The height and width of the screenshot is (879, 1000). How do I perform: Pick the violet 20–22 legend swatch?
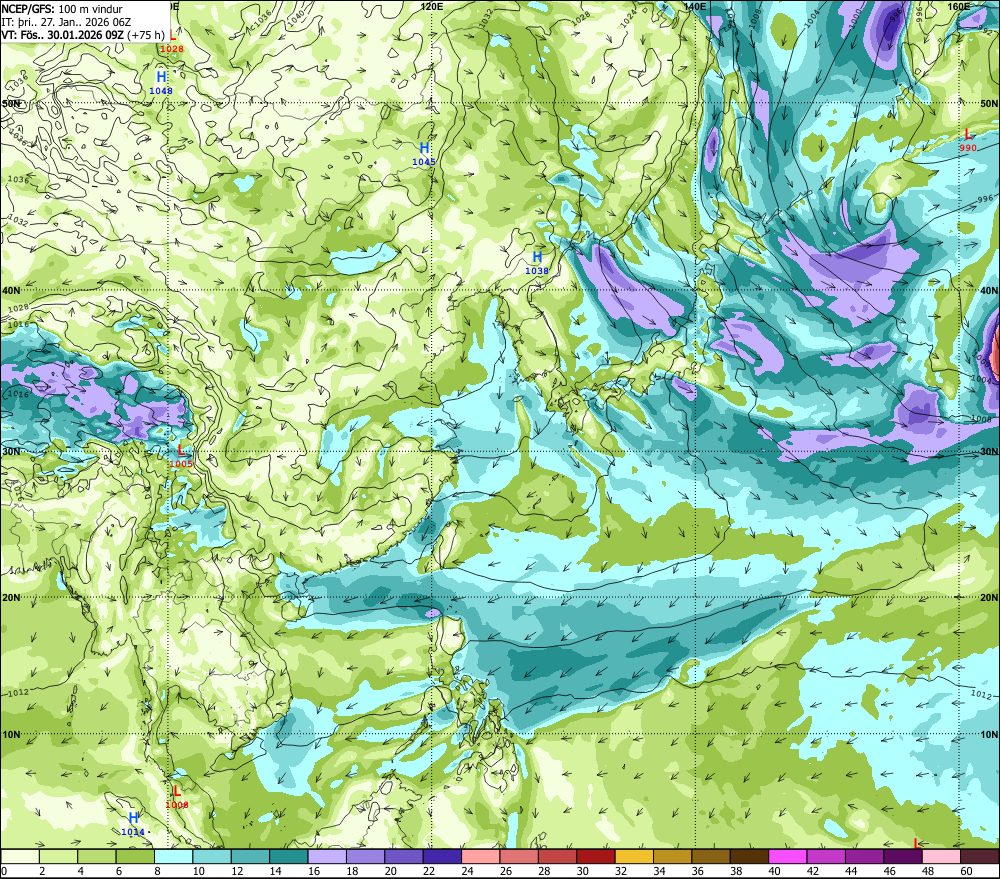coord(404,856)
